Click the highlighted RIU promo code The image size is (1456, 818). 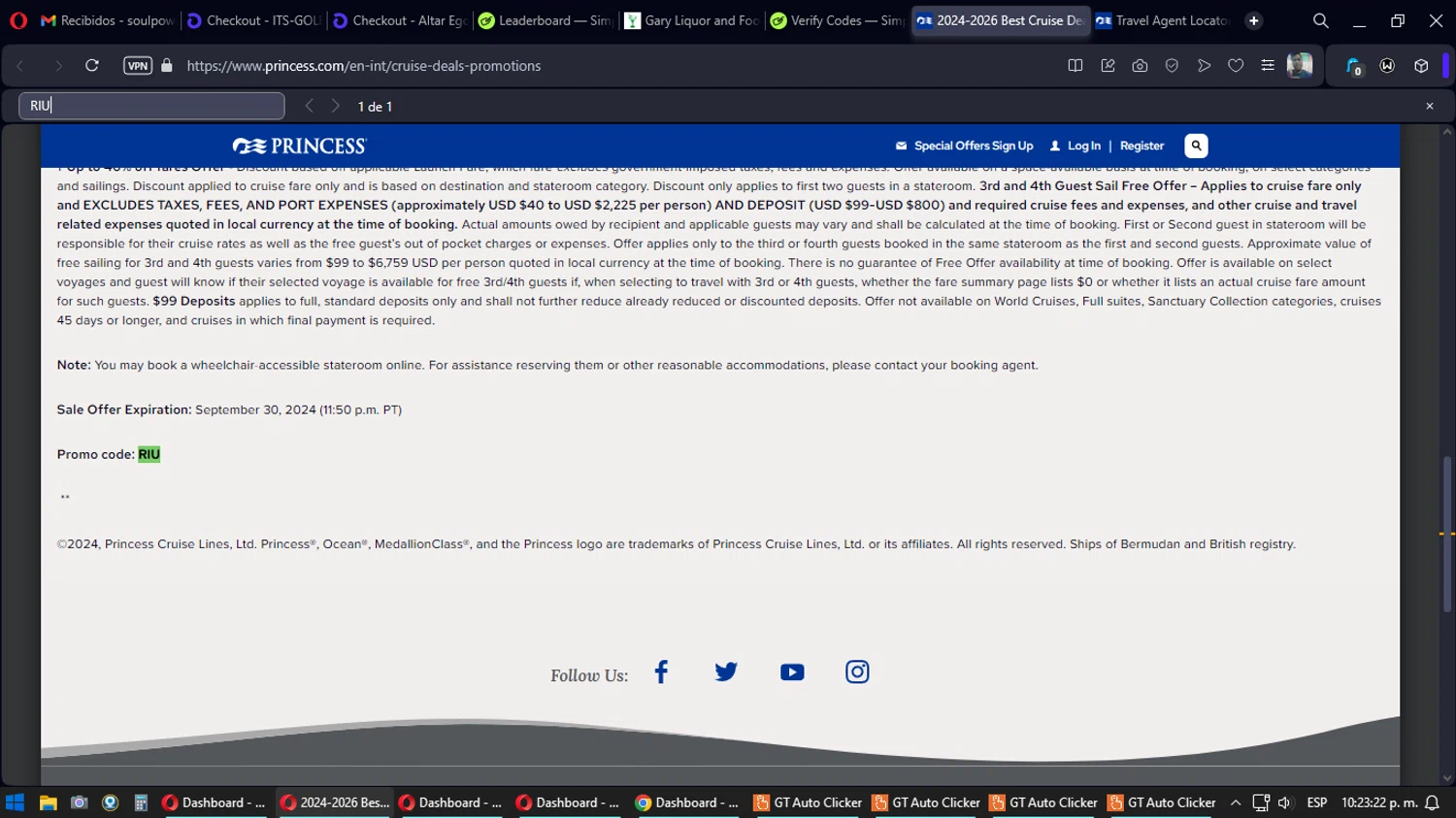point(149,454)
